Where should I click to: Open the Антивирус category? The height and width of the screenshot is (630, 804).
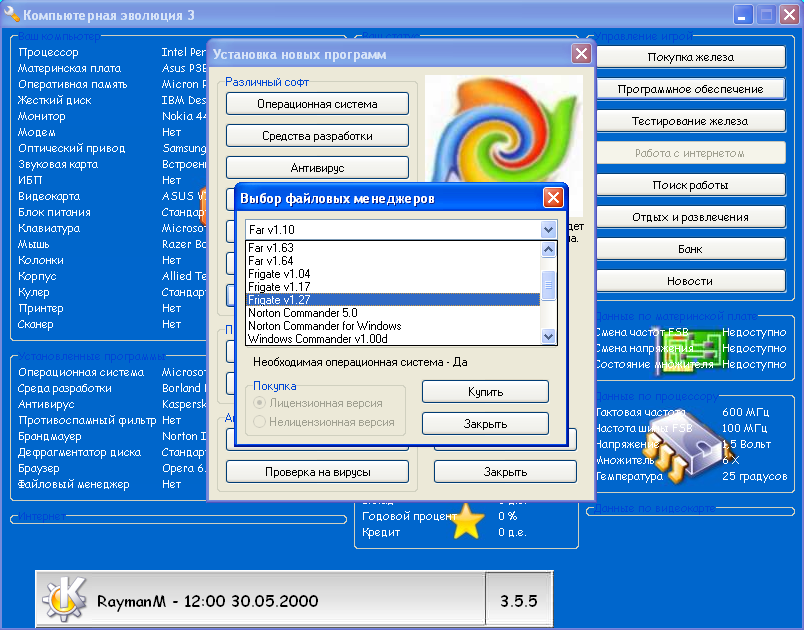pos(317,168)
